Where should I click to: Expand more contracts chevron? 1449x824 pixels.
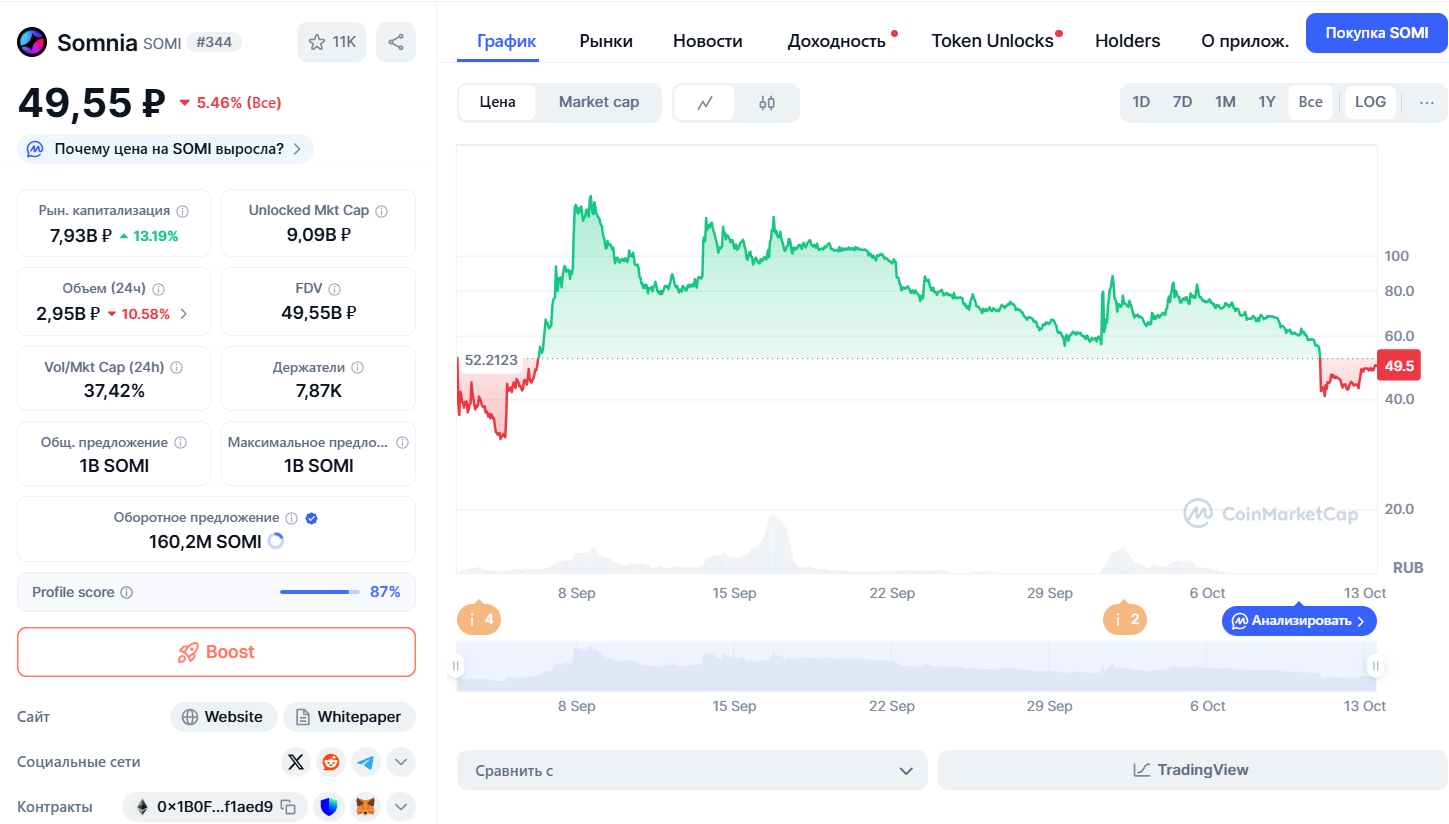(400, 807)
